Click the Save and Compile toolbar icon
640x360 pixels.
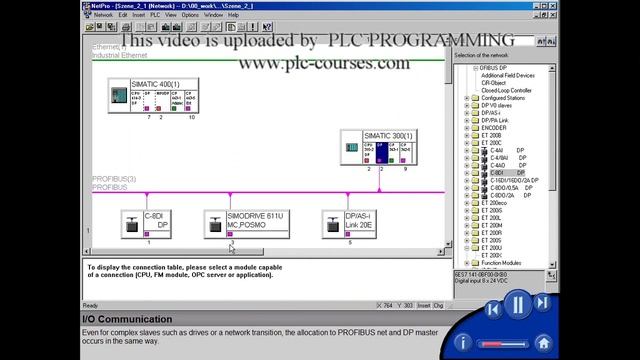(111, 27)
